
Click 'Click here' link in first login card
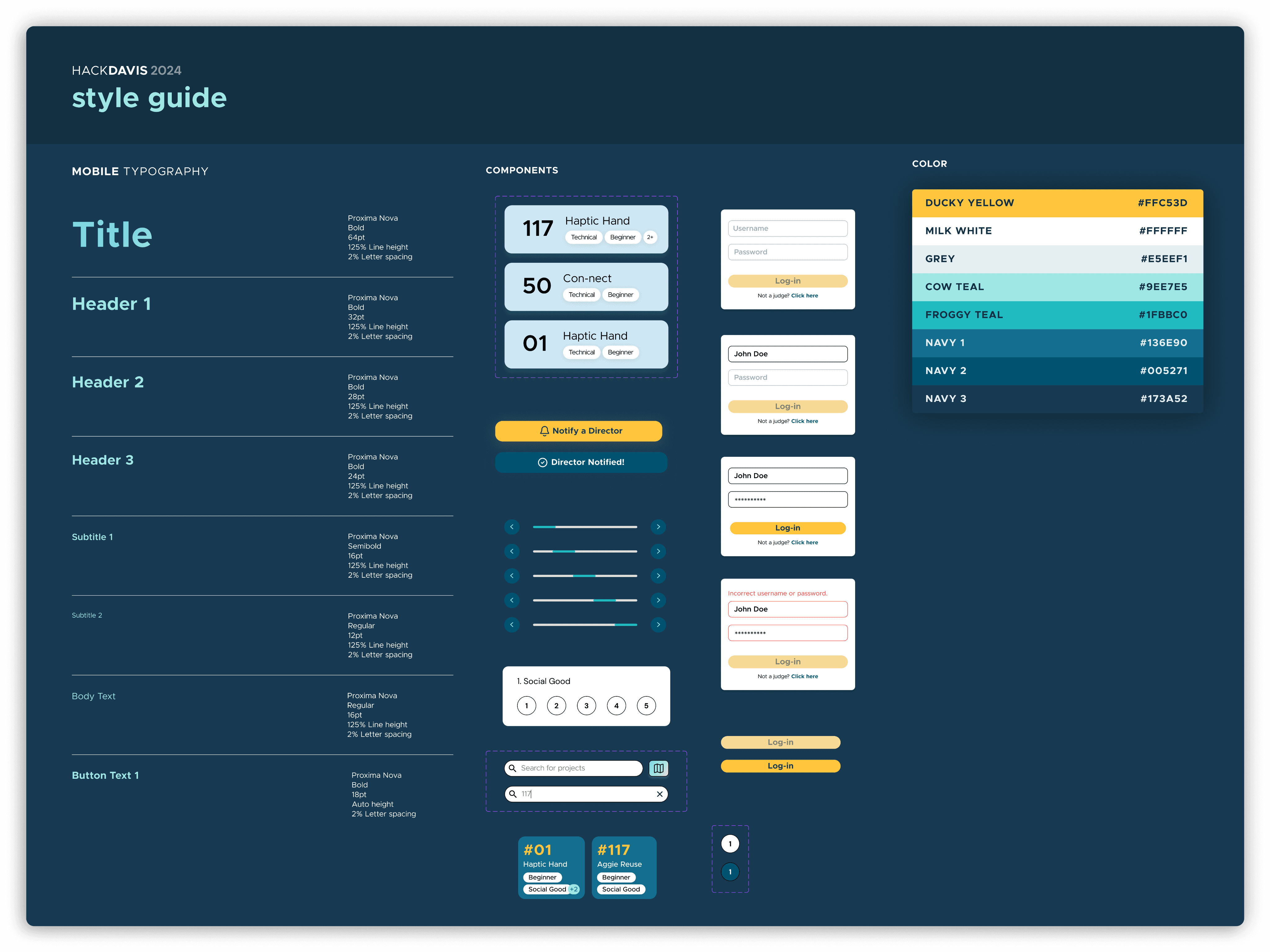point(804,296)
